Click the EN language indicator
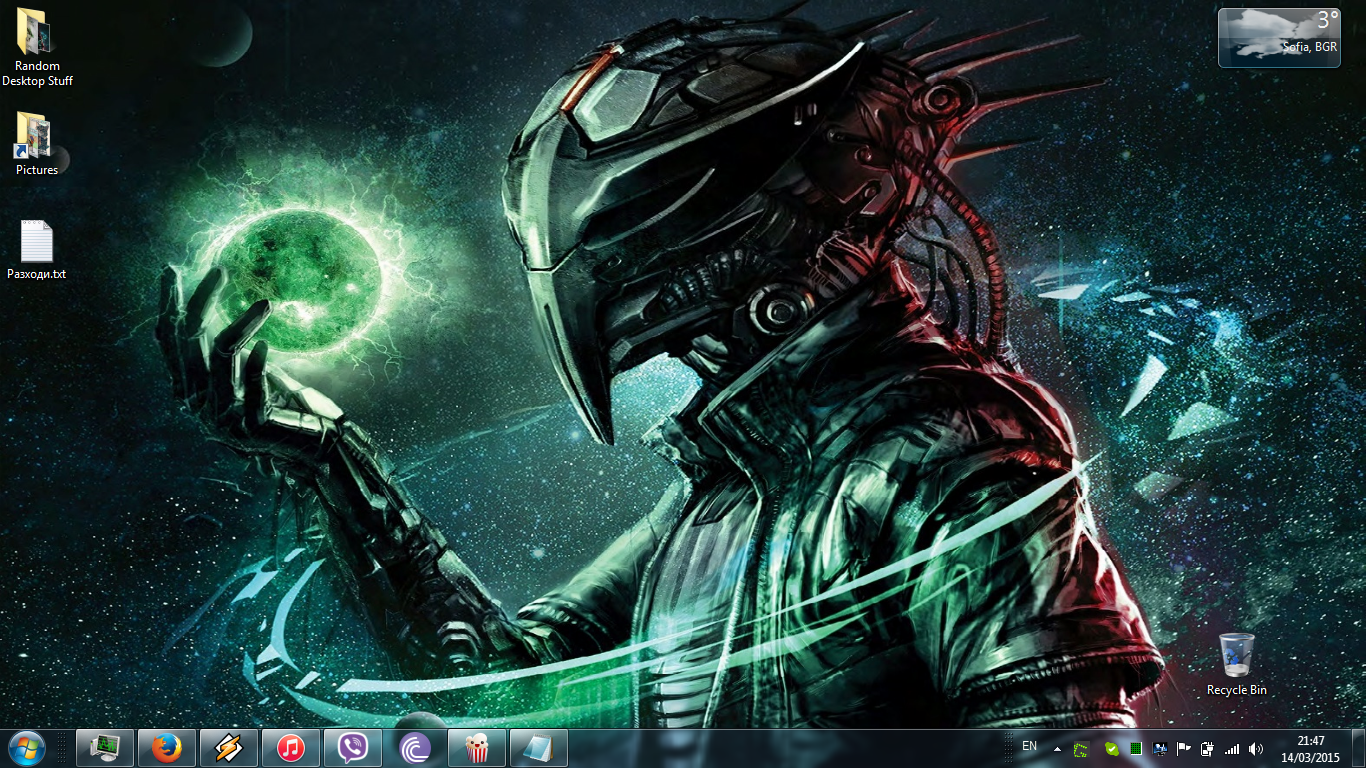This screenshot has width=1366, height=768. (x=1029, y=747)
